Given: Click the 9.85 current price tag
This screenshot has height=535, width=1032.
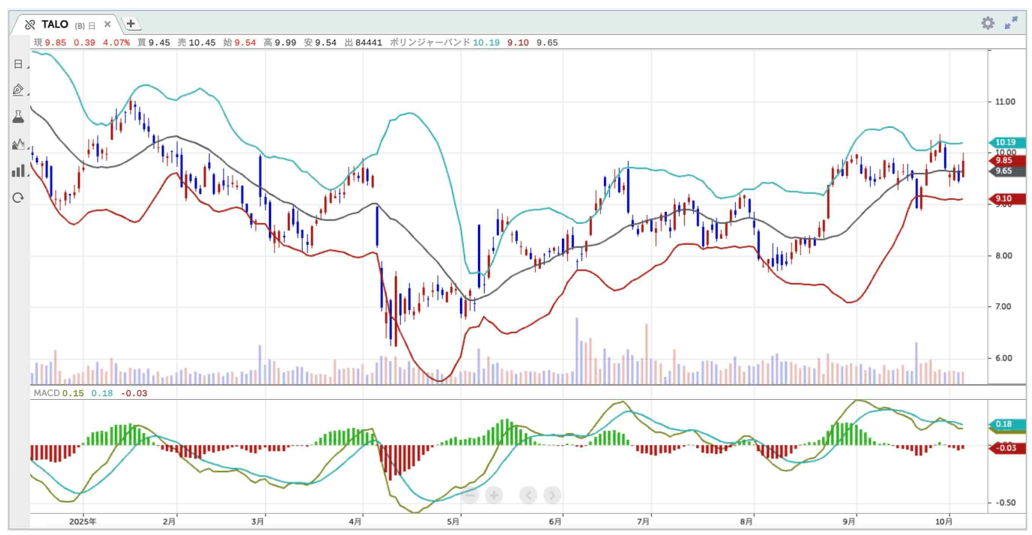Looking at the screenshot, I should 1003,160.
